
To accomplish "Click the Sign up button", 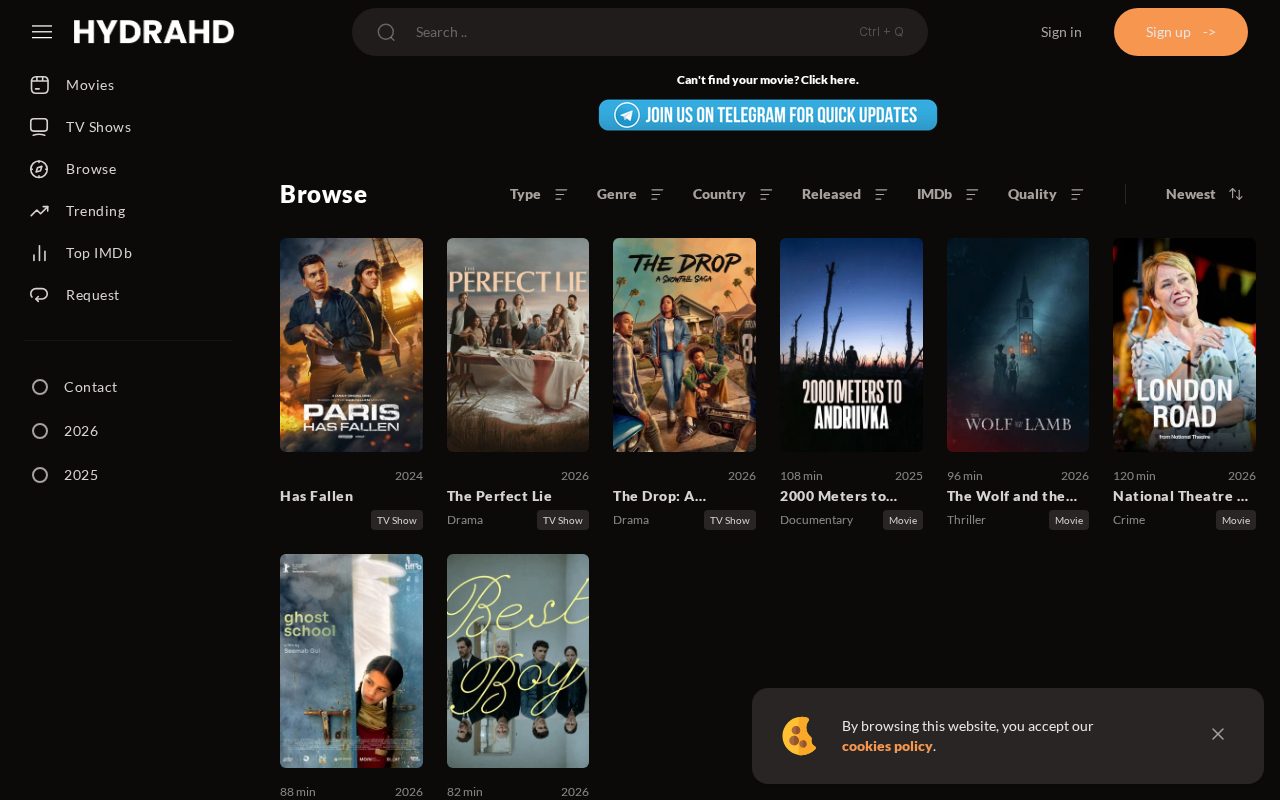I will [1181, 32].
